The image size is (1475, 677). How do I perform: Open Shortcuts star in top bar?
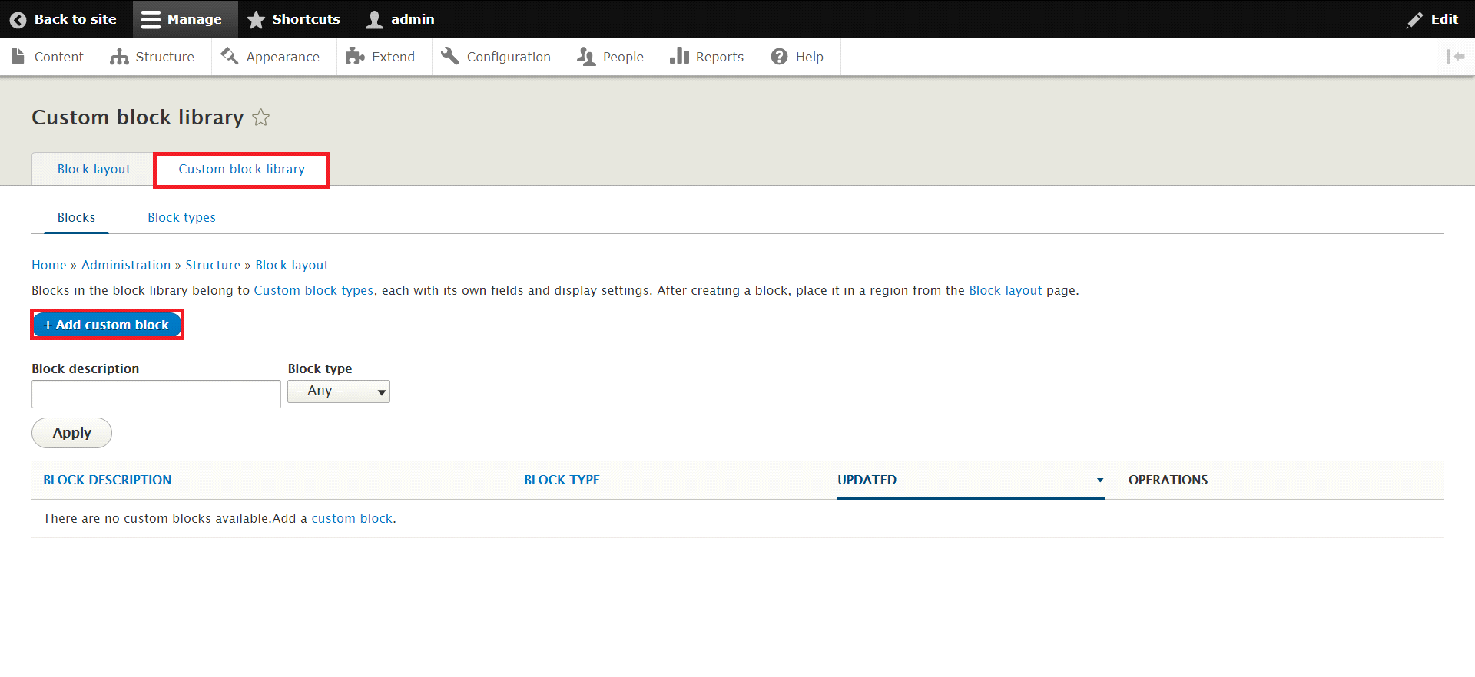256,19
